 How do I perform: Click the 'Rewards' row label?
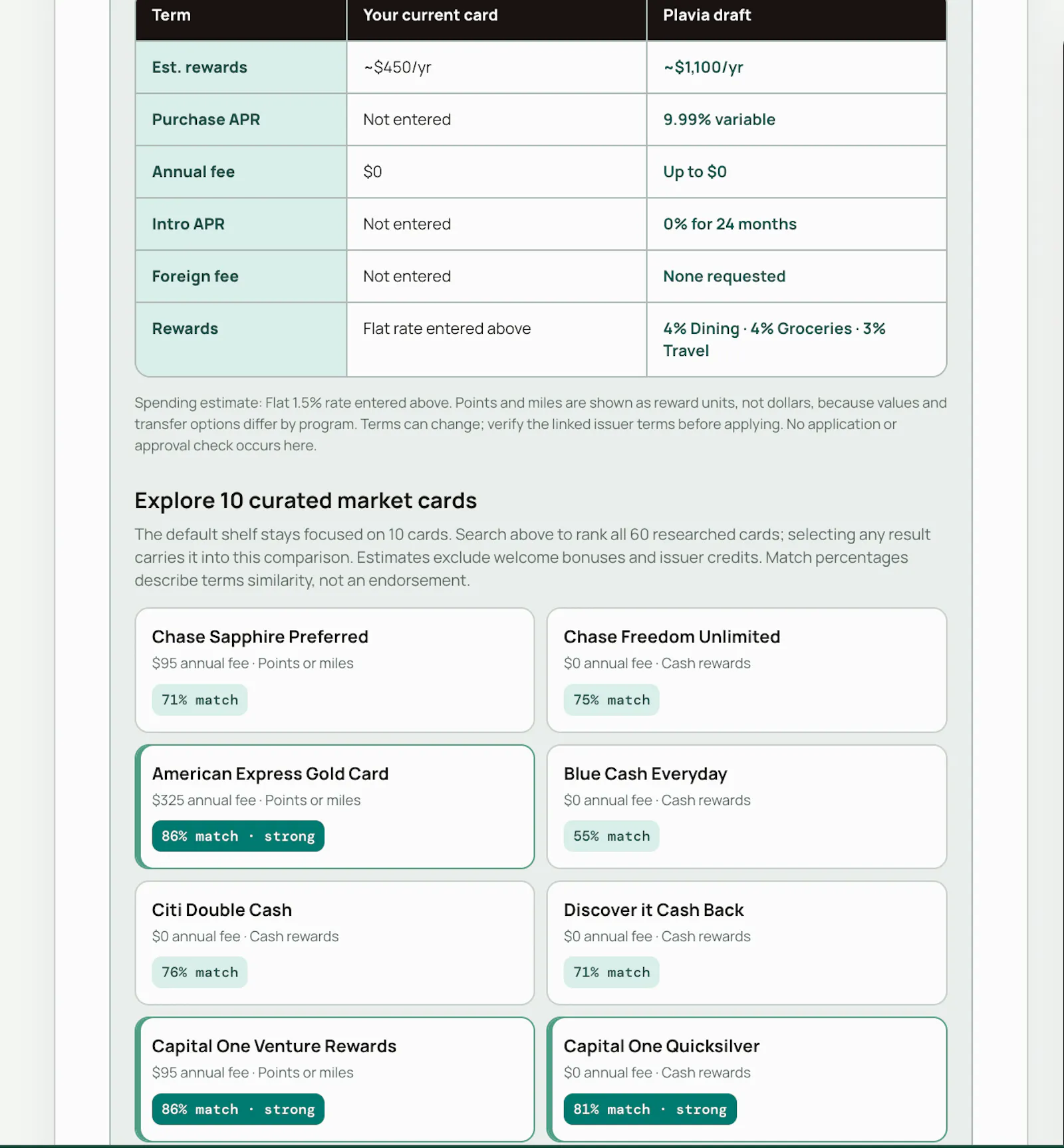(x=241, y=339)
